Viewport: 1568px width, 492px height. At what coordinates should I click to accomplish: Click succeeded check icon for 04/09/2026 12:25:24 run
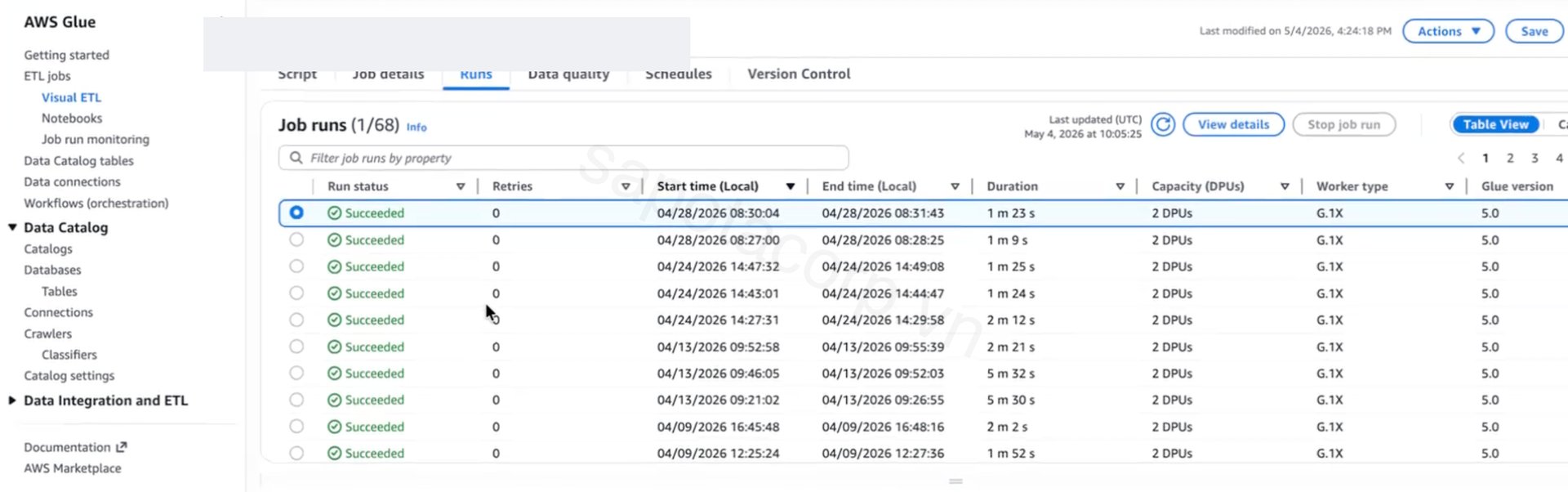(x=334, y=454)
